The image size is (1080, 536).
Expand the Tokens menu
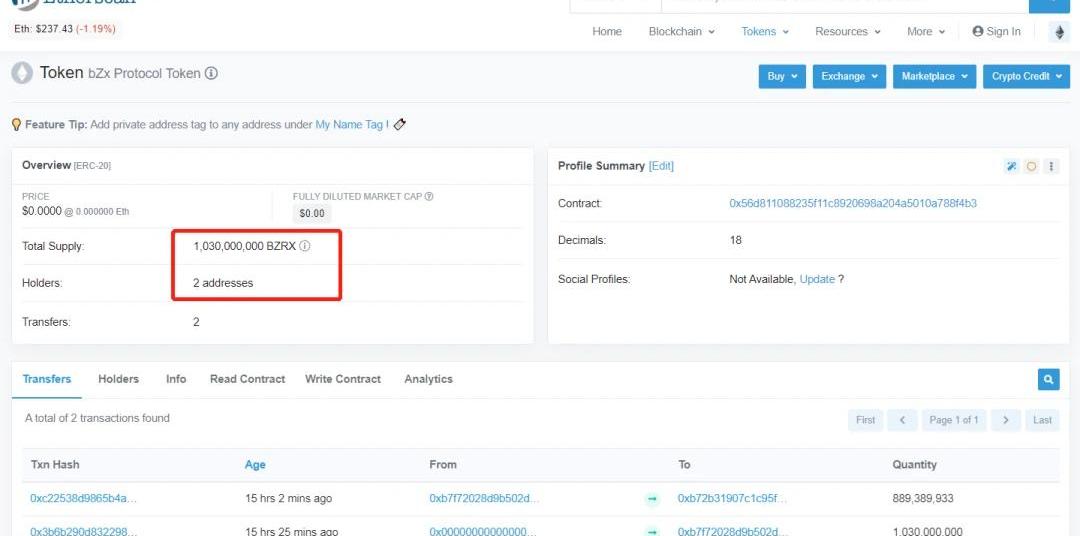[x=765, y=32]
